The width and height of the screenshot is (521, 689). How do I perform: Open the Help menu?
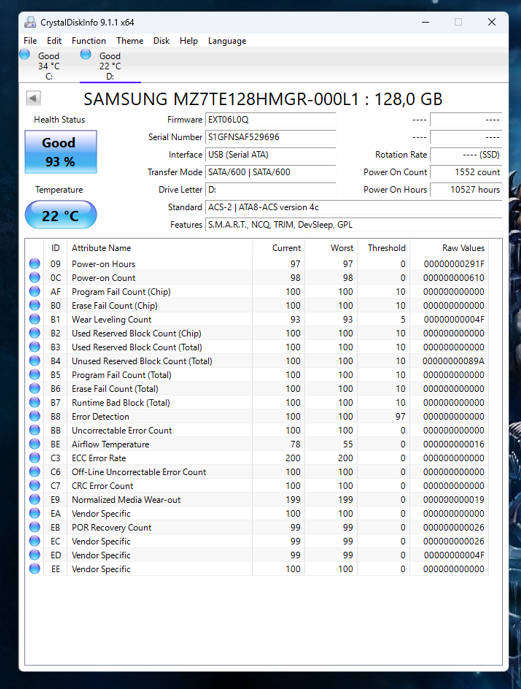(x=188, y=41)
